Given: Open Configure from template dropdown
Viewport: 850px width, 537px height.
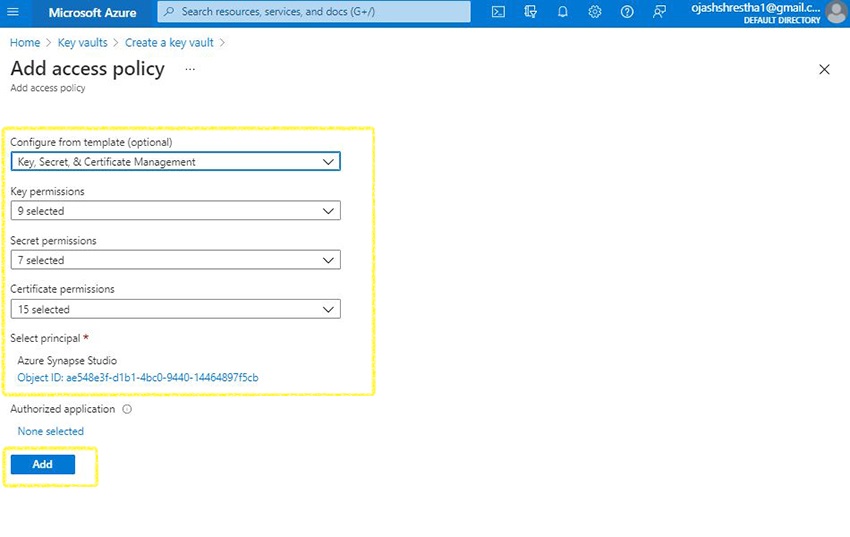Looking at the screenshot, I should pyautogui.click(x=176, y=161).
